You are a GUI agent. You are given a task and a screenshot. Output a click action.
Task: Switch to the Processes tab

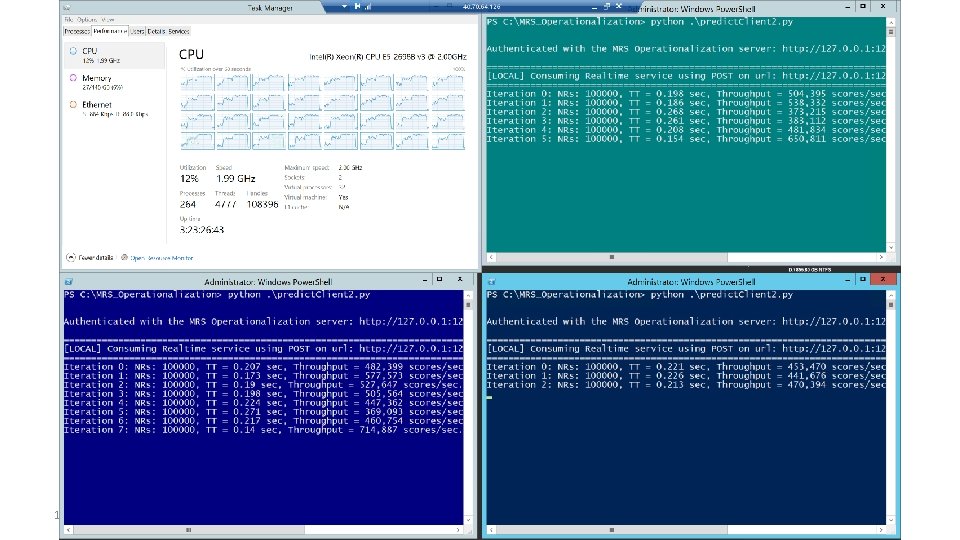tap(77, 31)
